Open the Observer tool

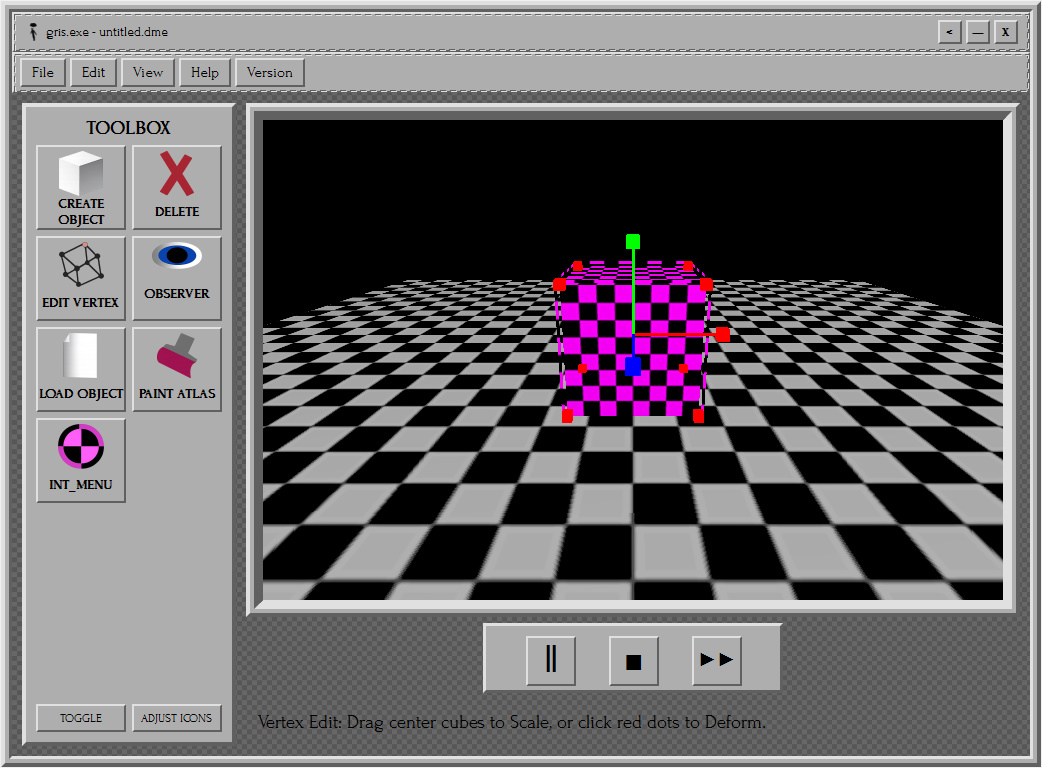tap(177, 278)
